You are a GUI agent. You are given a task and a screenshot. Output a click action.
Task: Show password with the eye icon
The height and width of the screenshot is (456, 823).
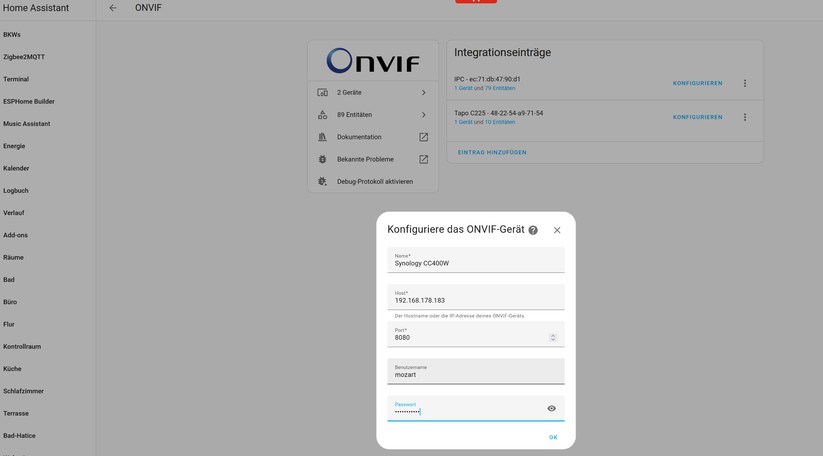click(x=551, y=408)
